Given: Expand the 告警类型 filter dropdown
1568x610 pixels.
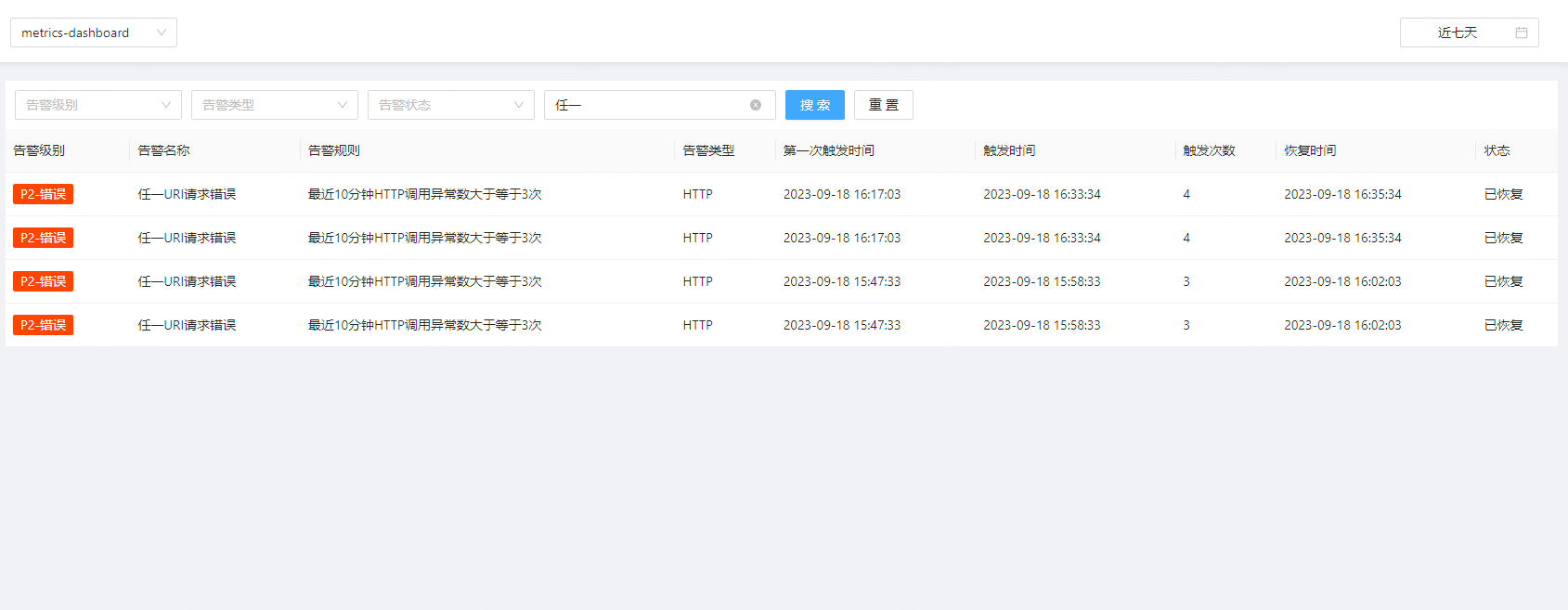Looking at the screenshot, I should pyautogui.click(x=274, y=105).
